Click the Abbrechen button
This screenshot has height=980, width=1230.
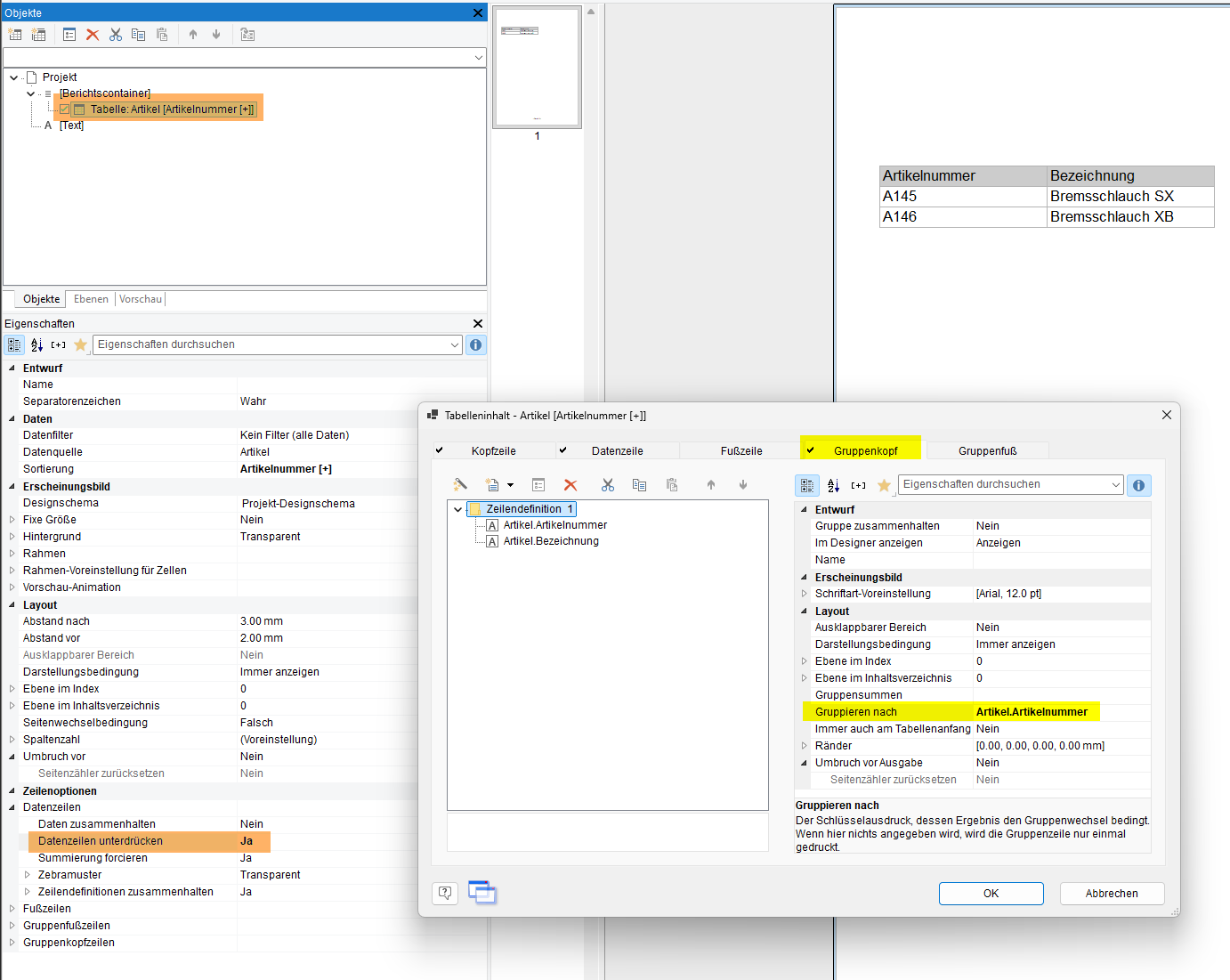1111,894
